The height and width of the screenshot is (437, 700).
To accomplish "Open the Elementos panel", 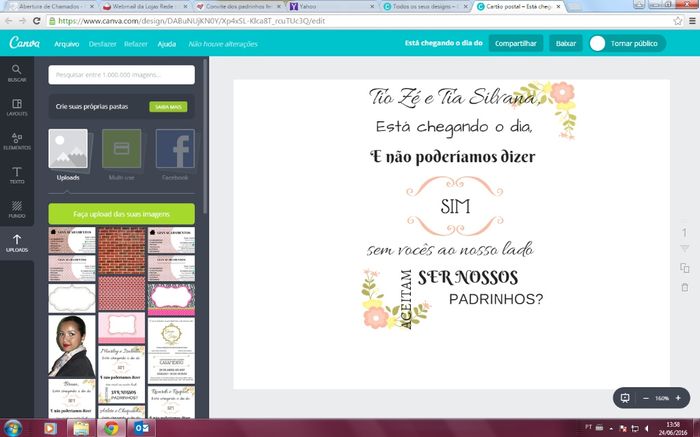I will 17,141.
